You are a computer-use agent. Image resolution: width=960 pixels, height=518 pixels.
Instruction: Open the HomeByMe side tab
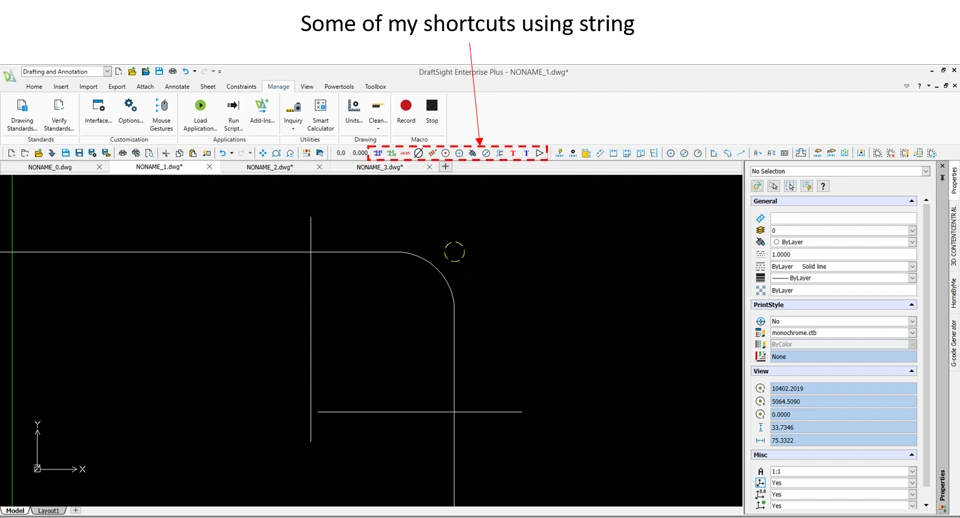[x=953, y=293]
